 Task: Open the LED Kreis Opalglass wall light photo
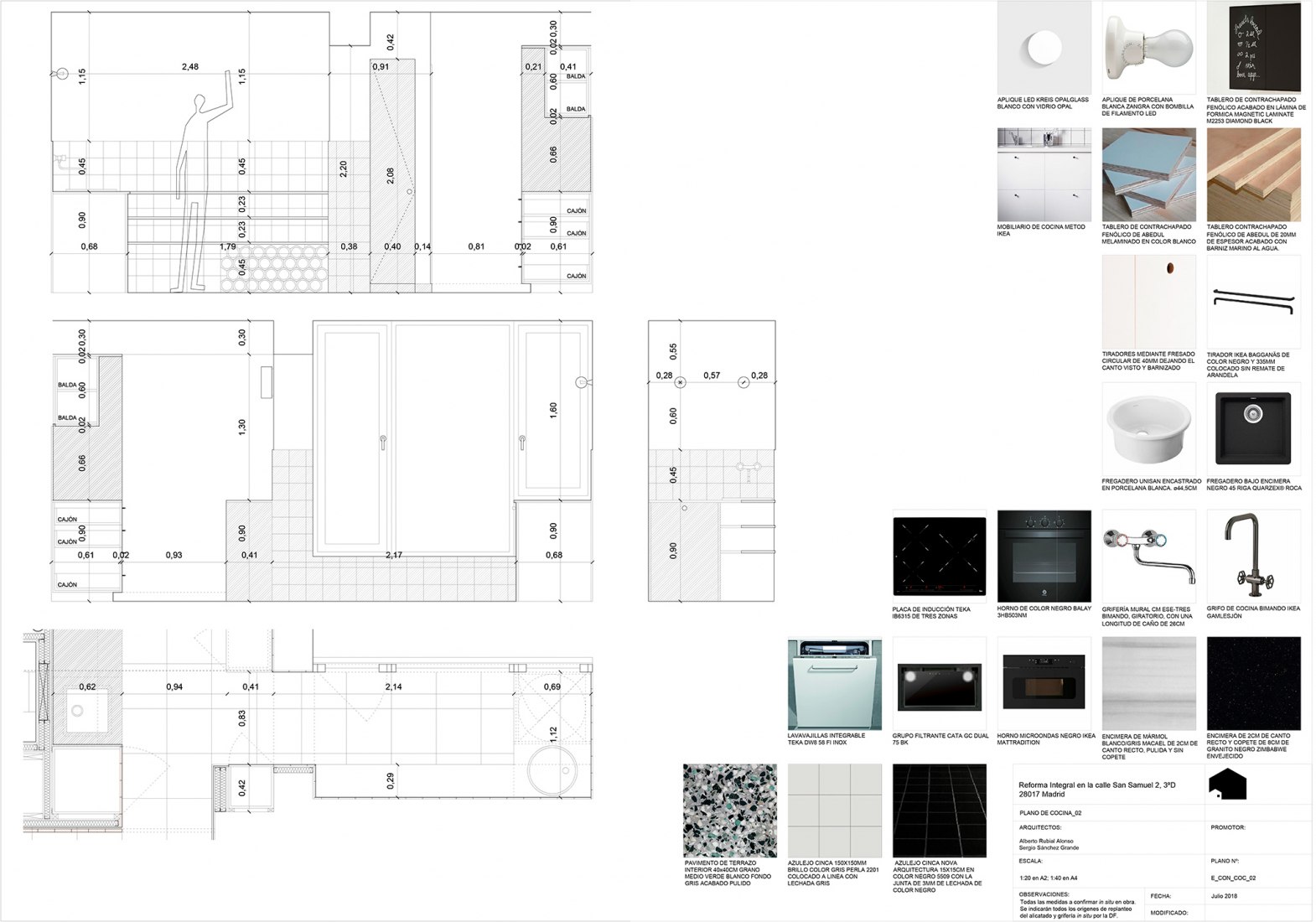pyautogui.click(x=1044, y=47)
